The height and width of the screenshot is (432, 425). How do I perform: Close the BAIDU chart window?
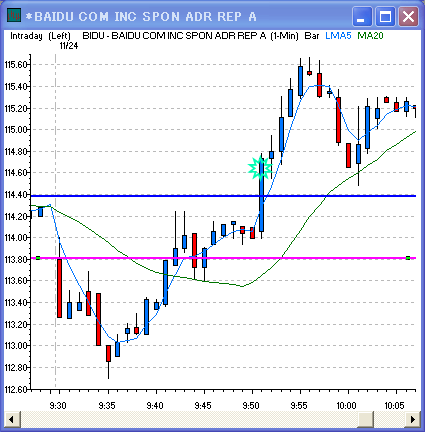(408, 16)
